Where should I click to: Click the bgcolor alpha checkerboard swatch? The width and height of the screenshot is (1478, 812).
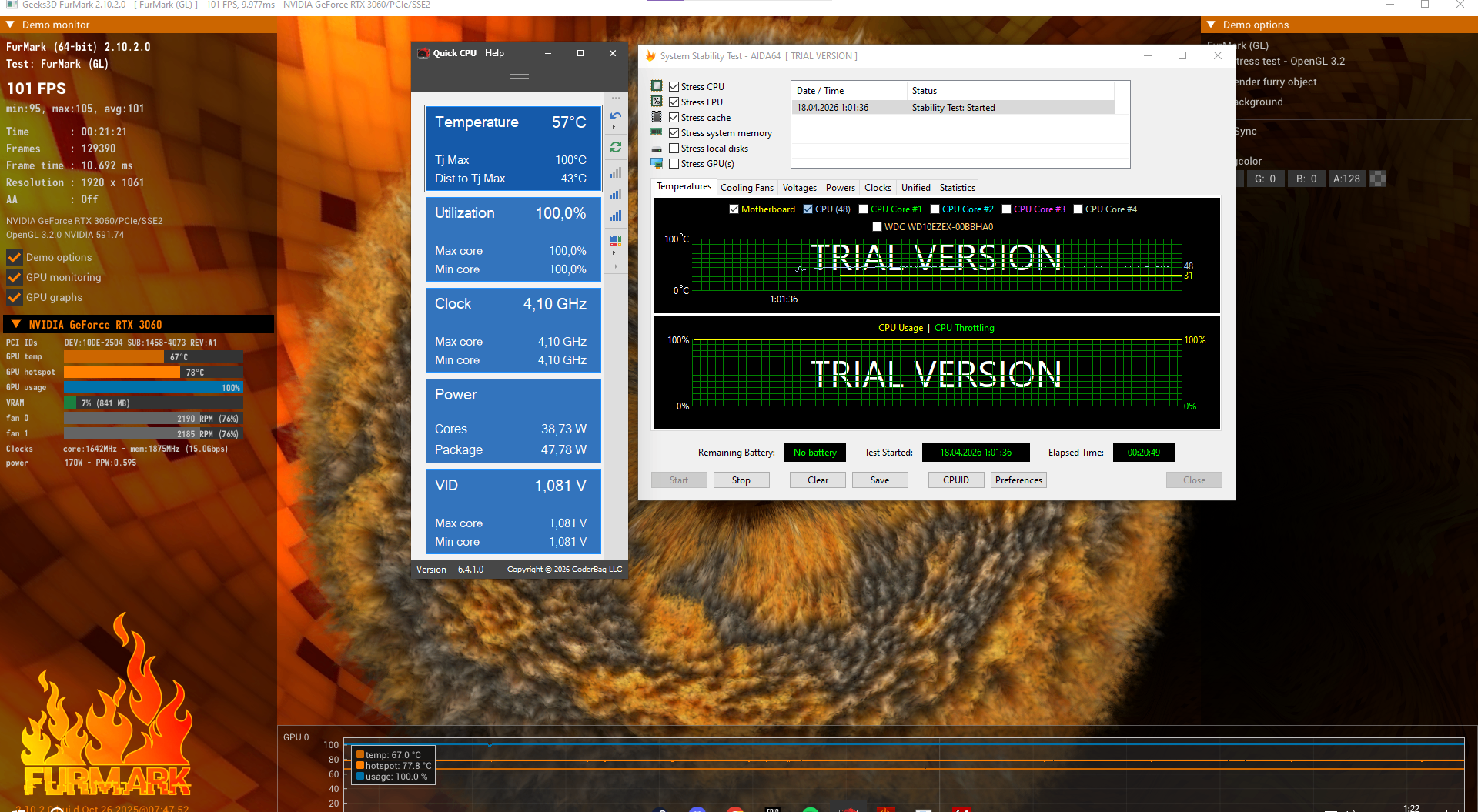[1378, 179]
